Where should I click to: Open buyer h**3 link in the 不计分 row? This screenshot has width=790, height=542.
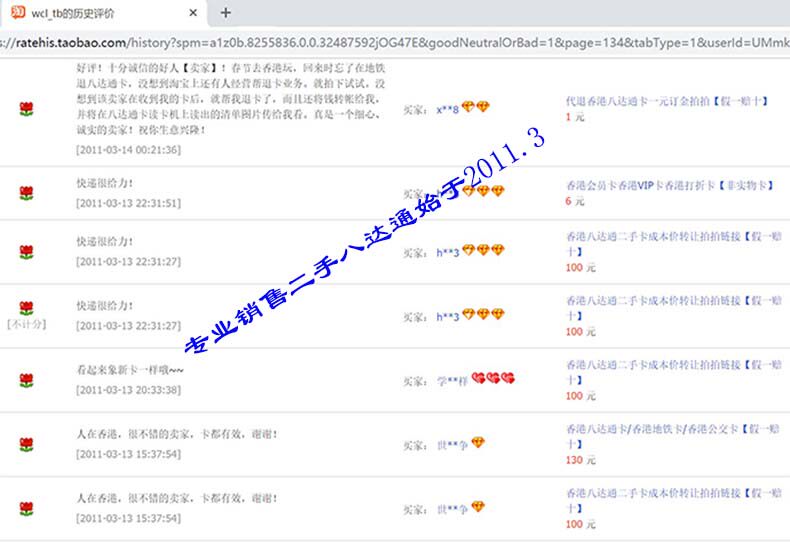pos(447,317)
